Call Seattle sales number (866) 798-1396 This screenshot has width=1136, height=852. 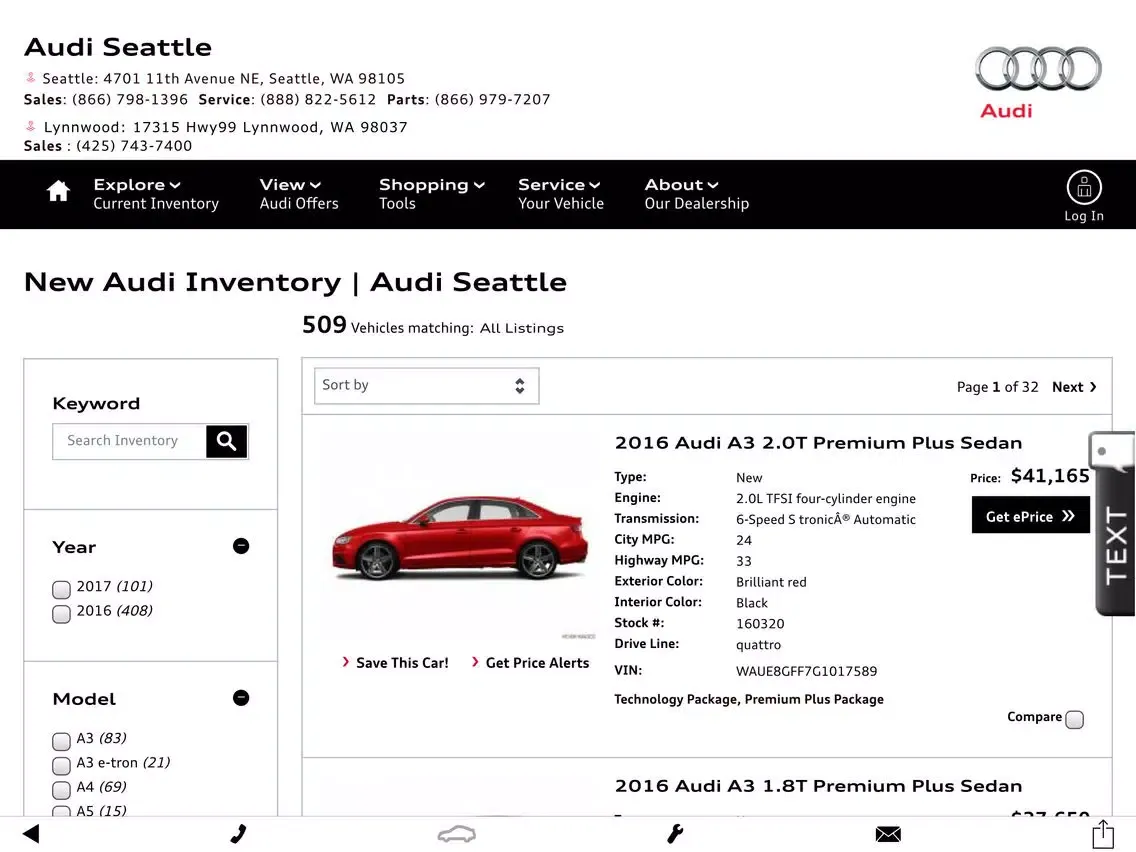[x=130, y=99]
